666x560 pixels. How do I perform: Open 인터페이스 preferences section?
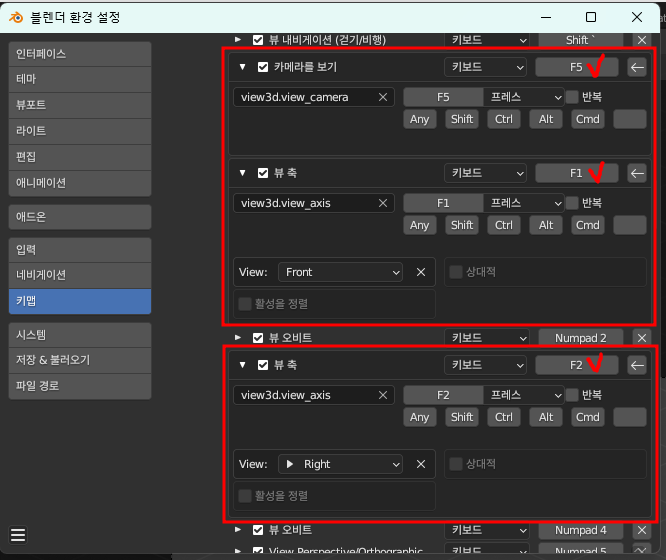80,54
